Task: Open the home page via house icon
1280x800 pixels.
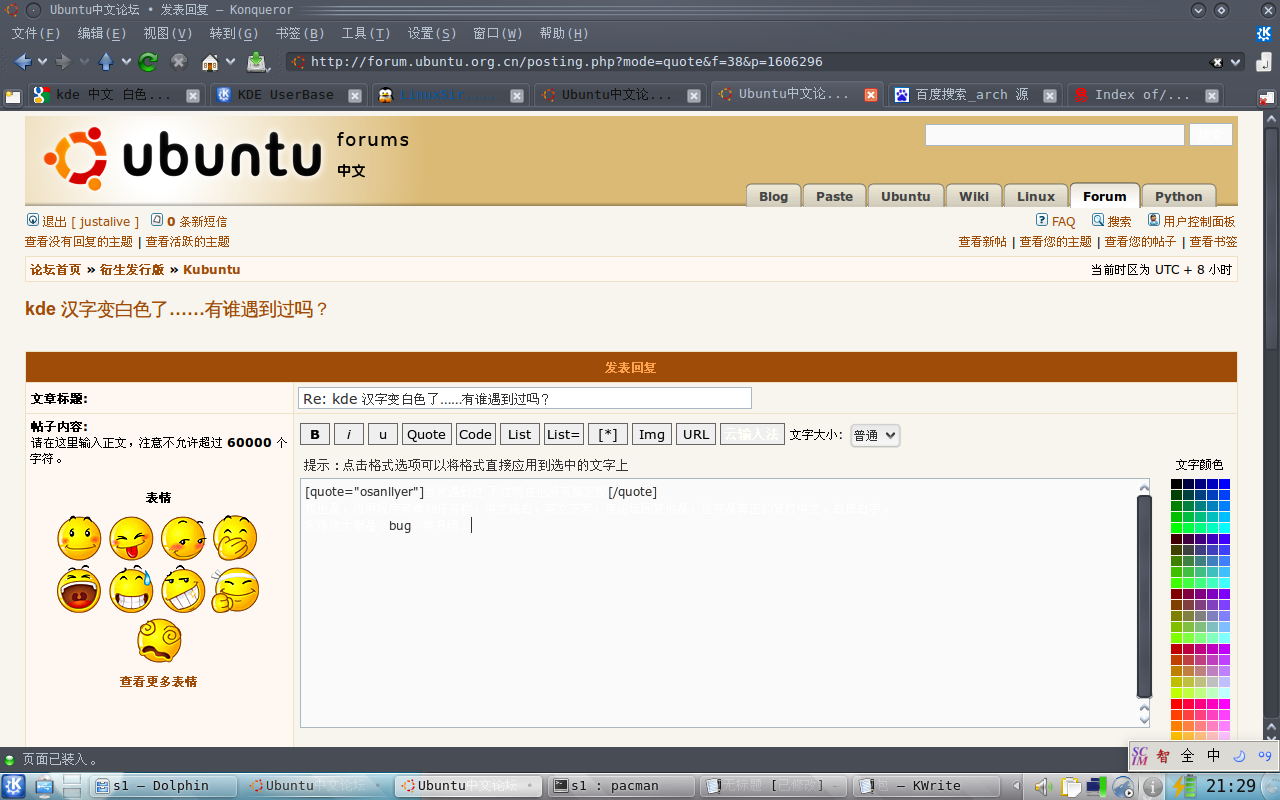Action: [x=210, y=62]
